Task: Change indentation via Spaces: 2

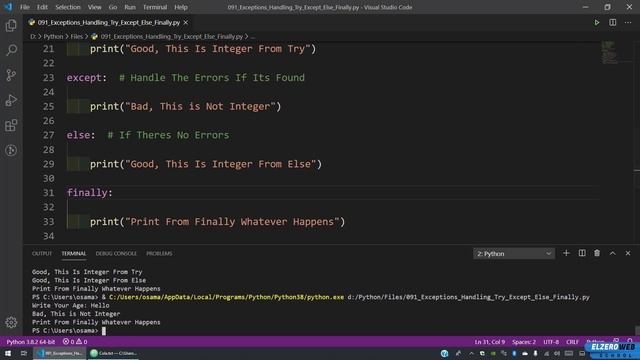Action: pos(524,342)
